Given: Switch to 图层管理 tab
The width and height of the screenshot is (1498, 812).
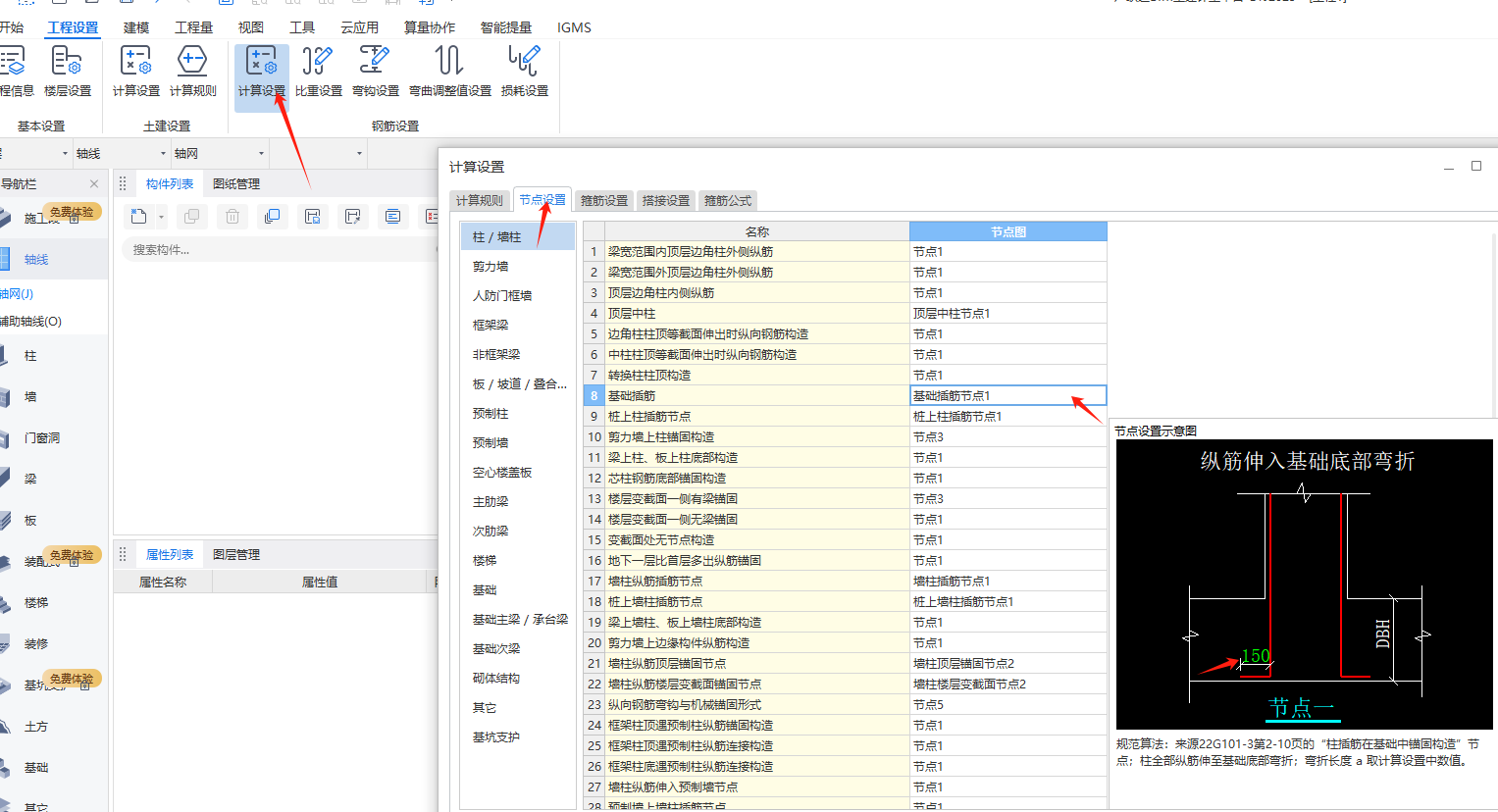Looking at the screenshot, I should (236, 554).
